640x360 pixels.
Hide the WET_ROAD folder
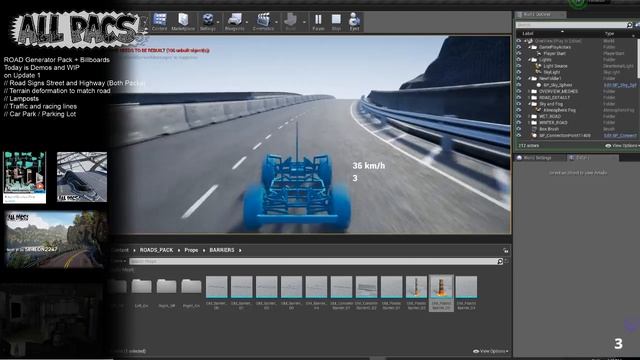pyautogui.click(x=519, y=116)
